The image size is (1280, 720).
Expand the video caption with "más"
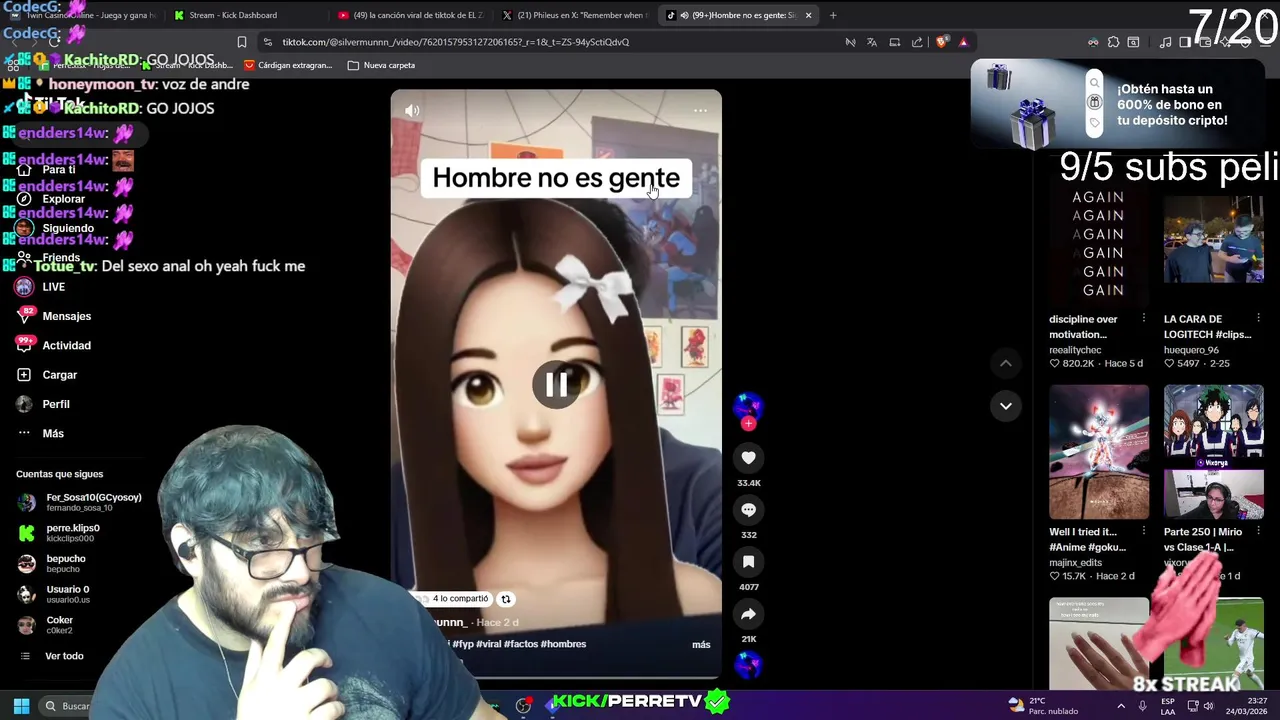point(701,645)
